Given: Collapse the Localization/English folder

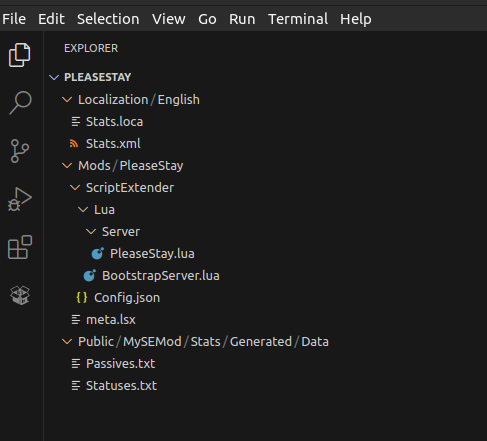Looking at the screenshot, I should point(67,100).
